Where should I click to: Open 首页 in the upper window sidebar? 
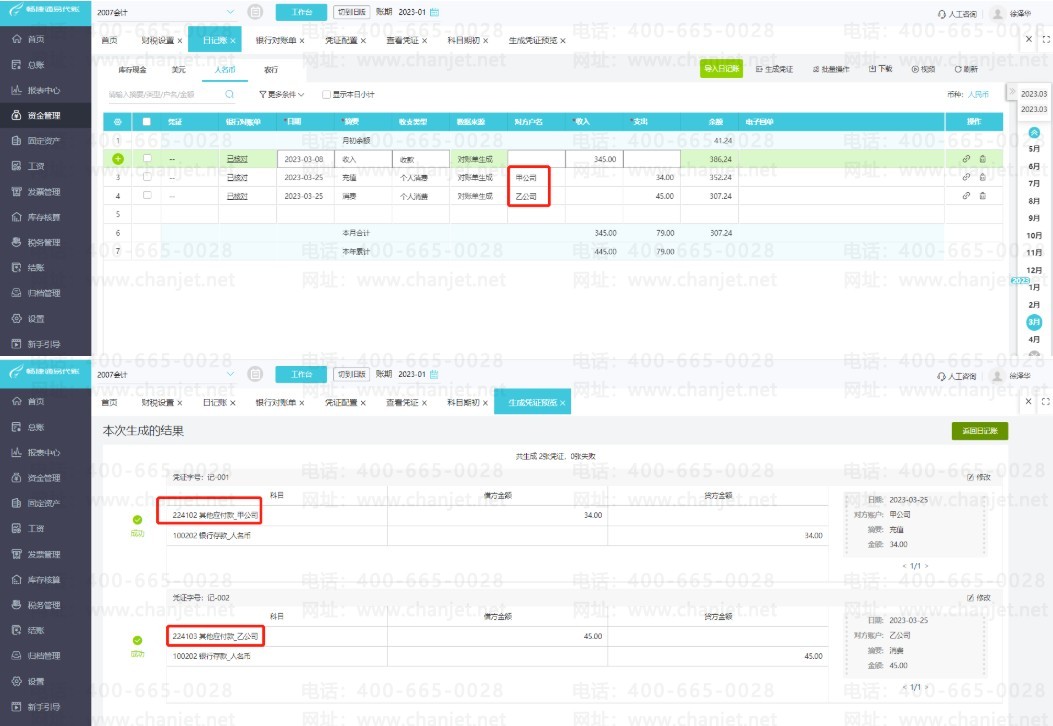(36, 40)
